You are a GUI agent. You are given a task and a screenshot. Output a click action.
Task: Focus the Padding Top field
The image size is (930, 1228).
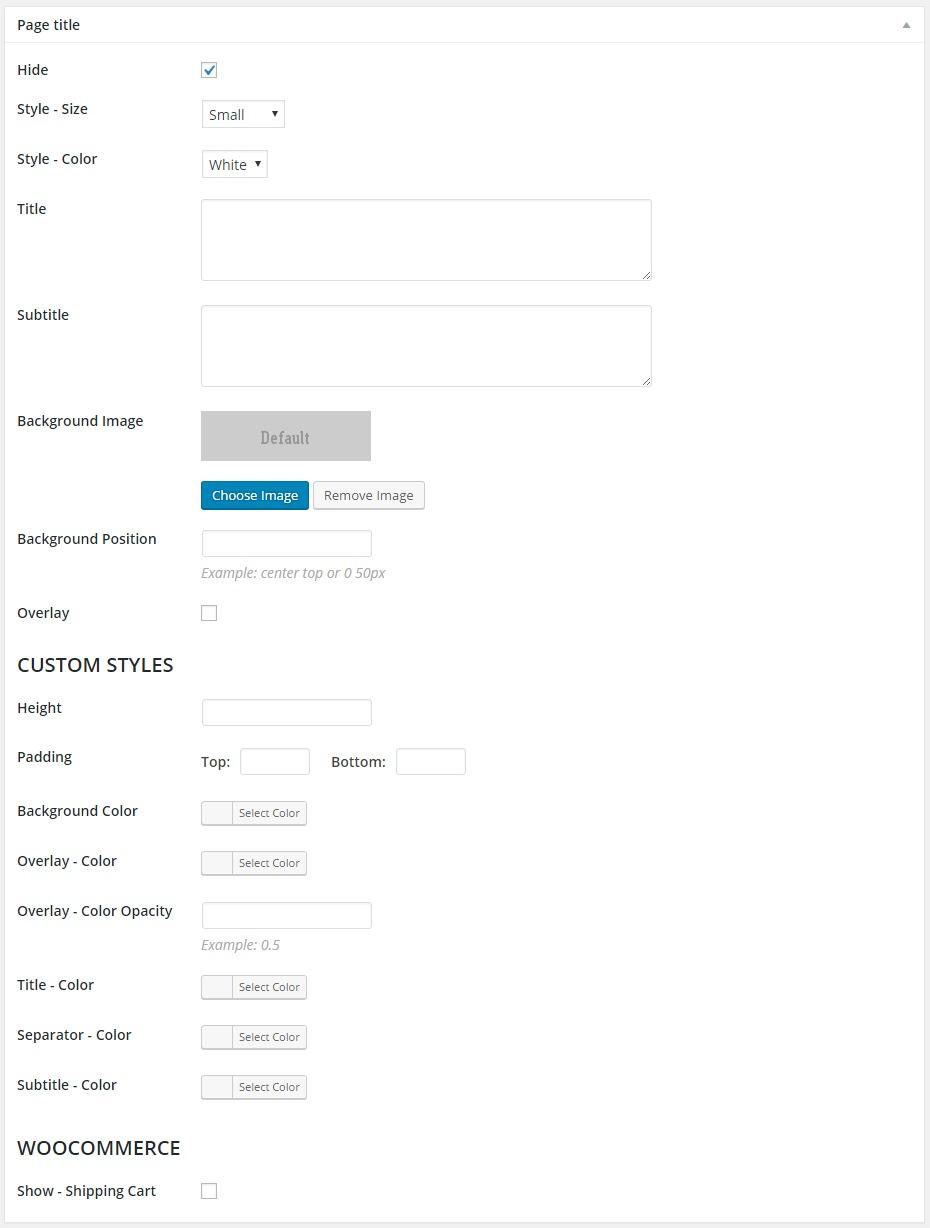(x=275, y=761)
